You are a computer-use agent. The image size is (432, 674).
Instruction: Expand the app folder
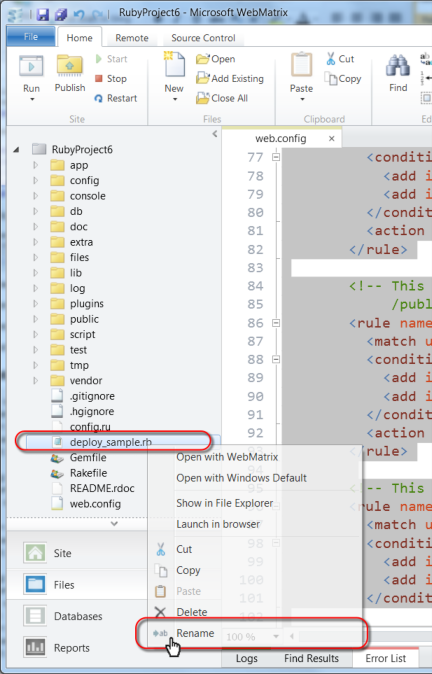[36, 165]
